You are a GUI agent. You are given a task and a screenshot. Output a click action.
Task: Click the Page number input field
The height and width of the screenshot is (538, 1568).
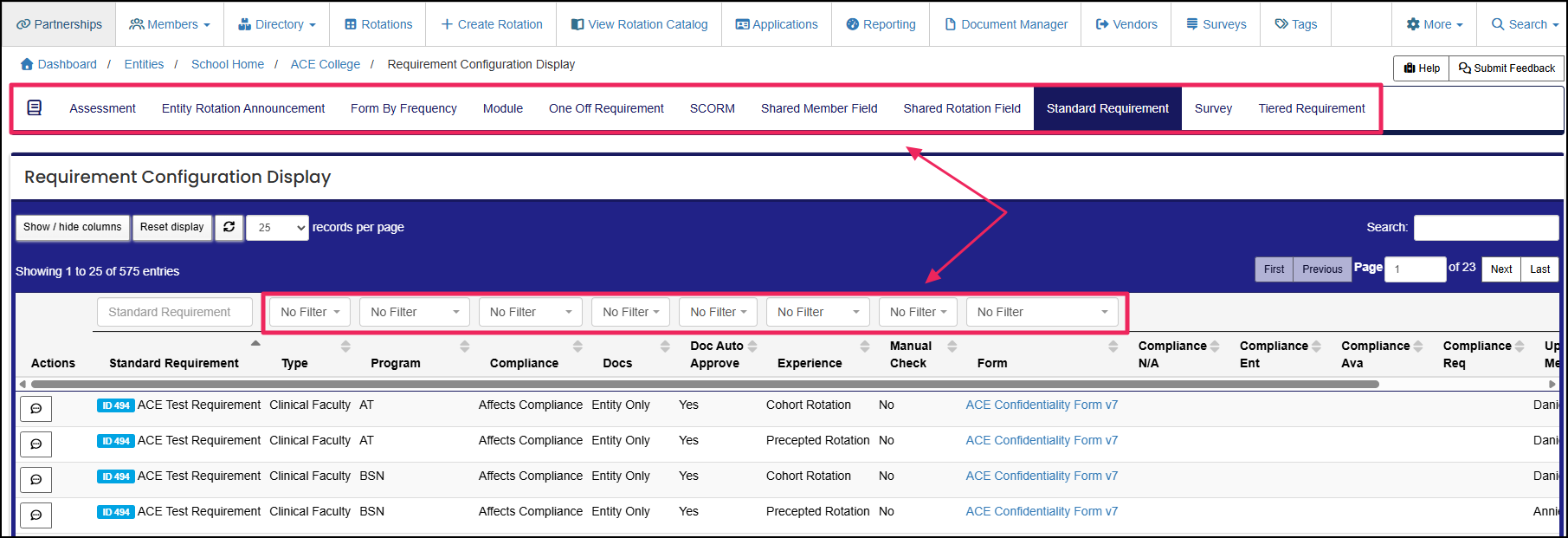pyautogui.click(x=1415, y=269)
